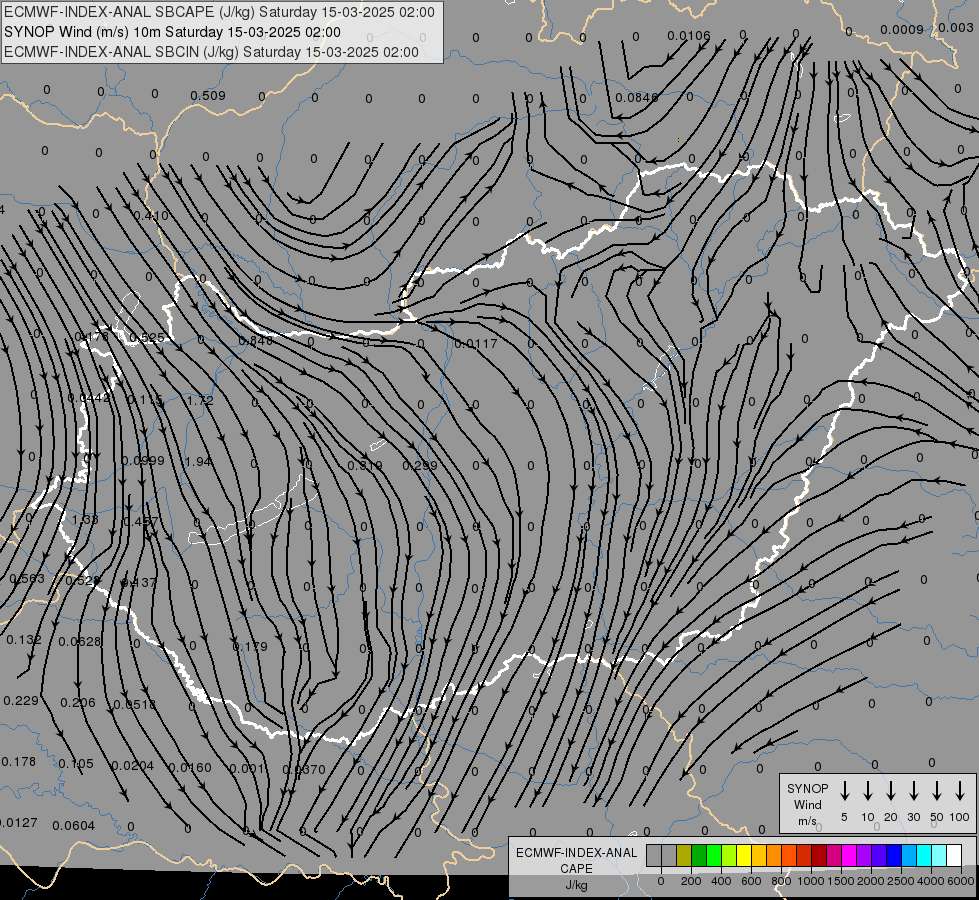Image resolution: width=979 pixels, height=900 pixels.
Task: Click the 20 m/s wind arrow in legend
Action: [x=890, y=790]
